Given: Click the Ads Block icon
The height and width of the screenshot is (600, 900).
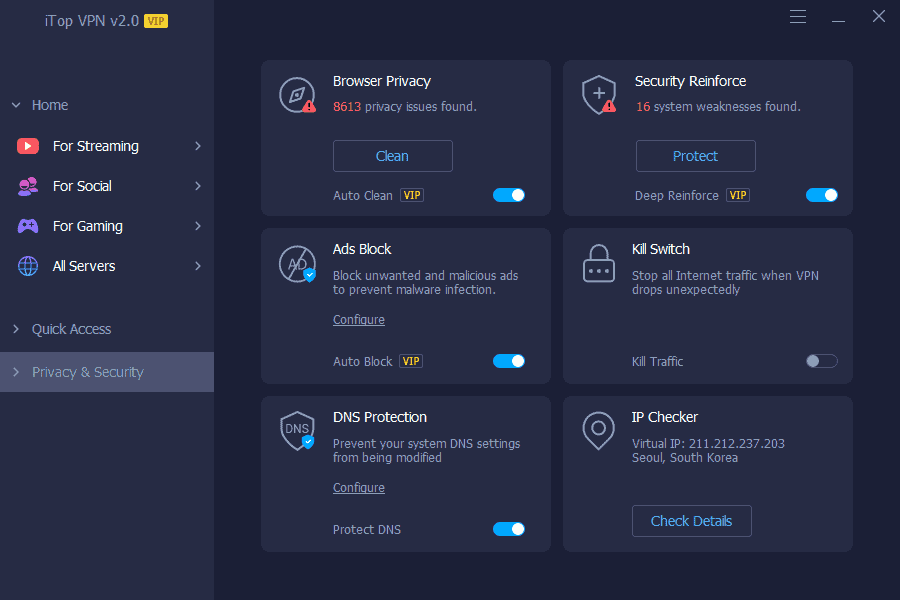Looking at the screenshot, I should pyautogui.click(x=297, y=262).
